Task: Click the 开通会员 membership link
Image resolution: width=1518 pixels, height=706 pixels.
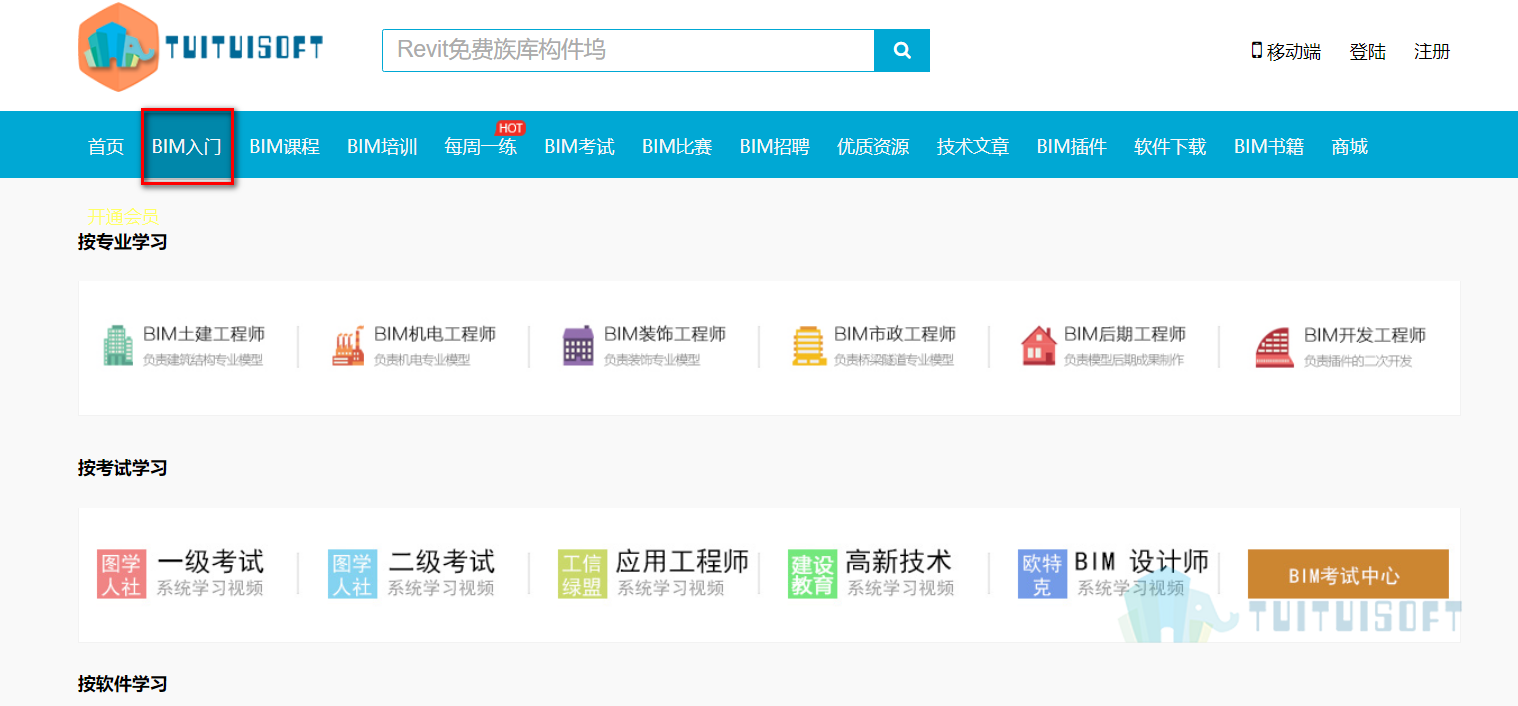Action: click(x=123, y=217)
